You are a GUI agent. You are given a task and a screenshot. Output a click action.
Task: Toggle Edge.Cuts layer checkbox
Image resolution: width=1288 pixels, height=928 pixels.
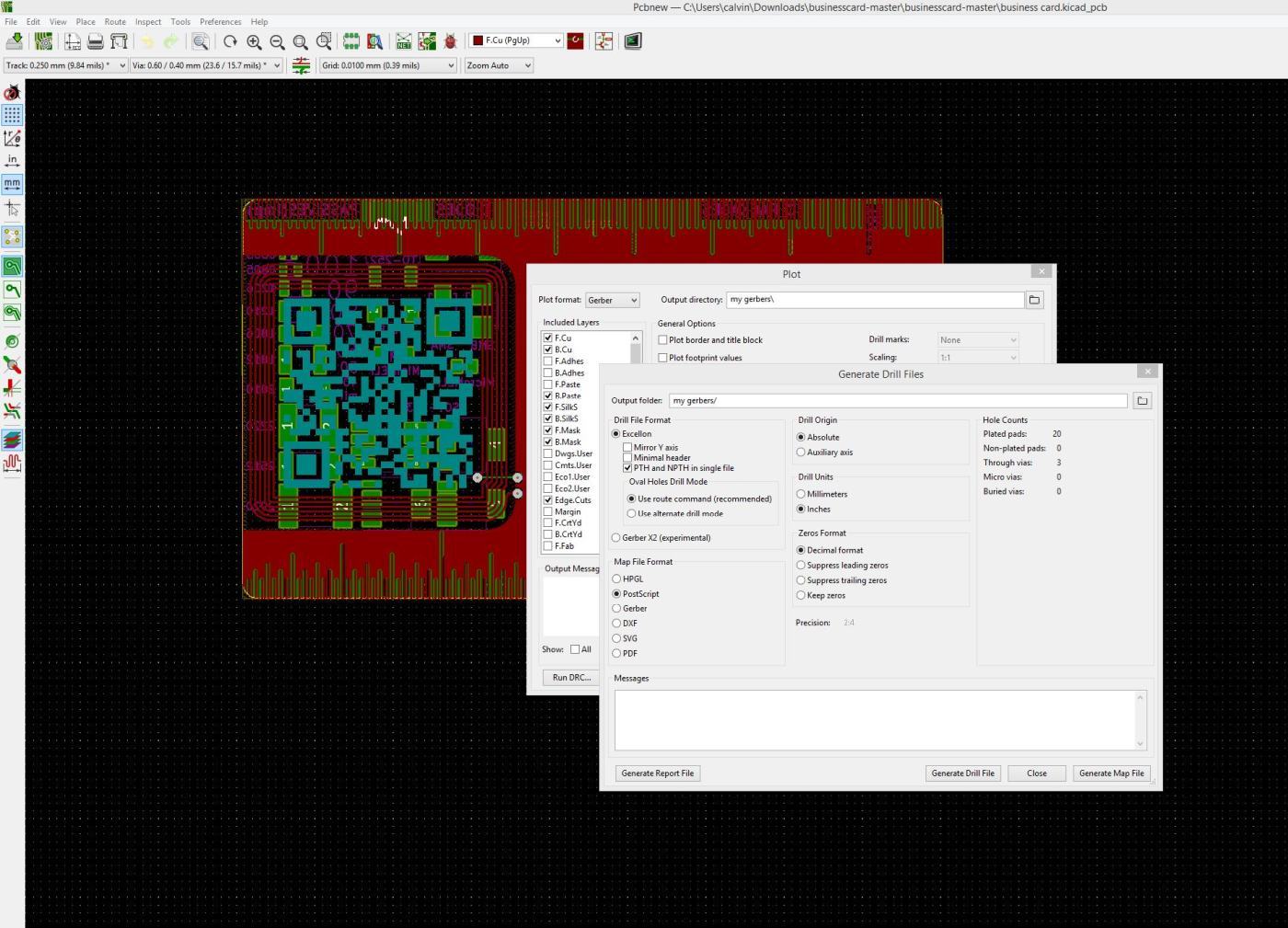(548, 500)
